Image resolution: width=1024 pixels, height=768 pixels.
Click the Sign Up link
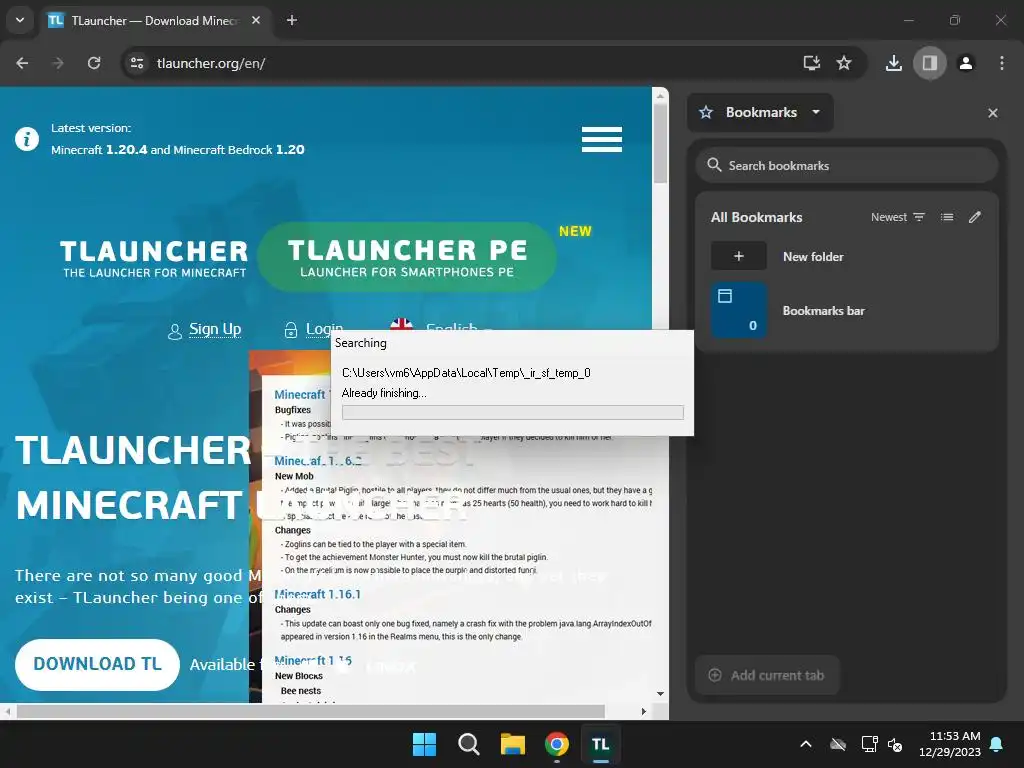[215, 329]
